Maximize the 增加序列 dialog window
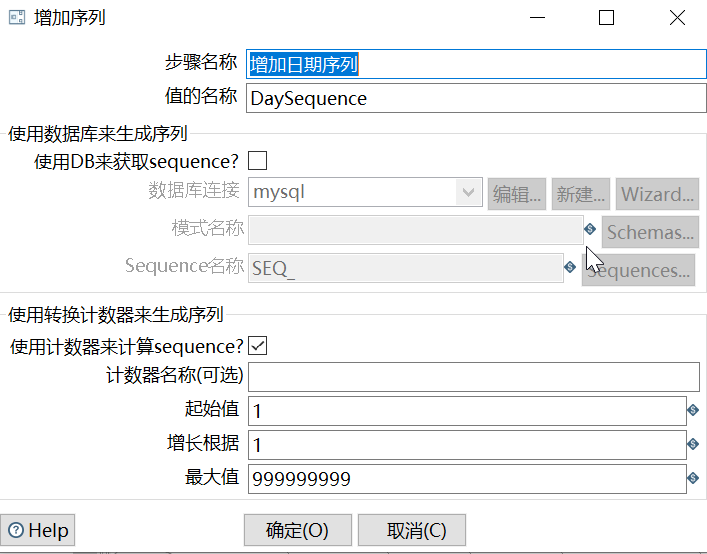 click(x=606, y=18)
